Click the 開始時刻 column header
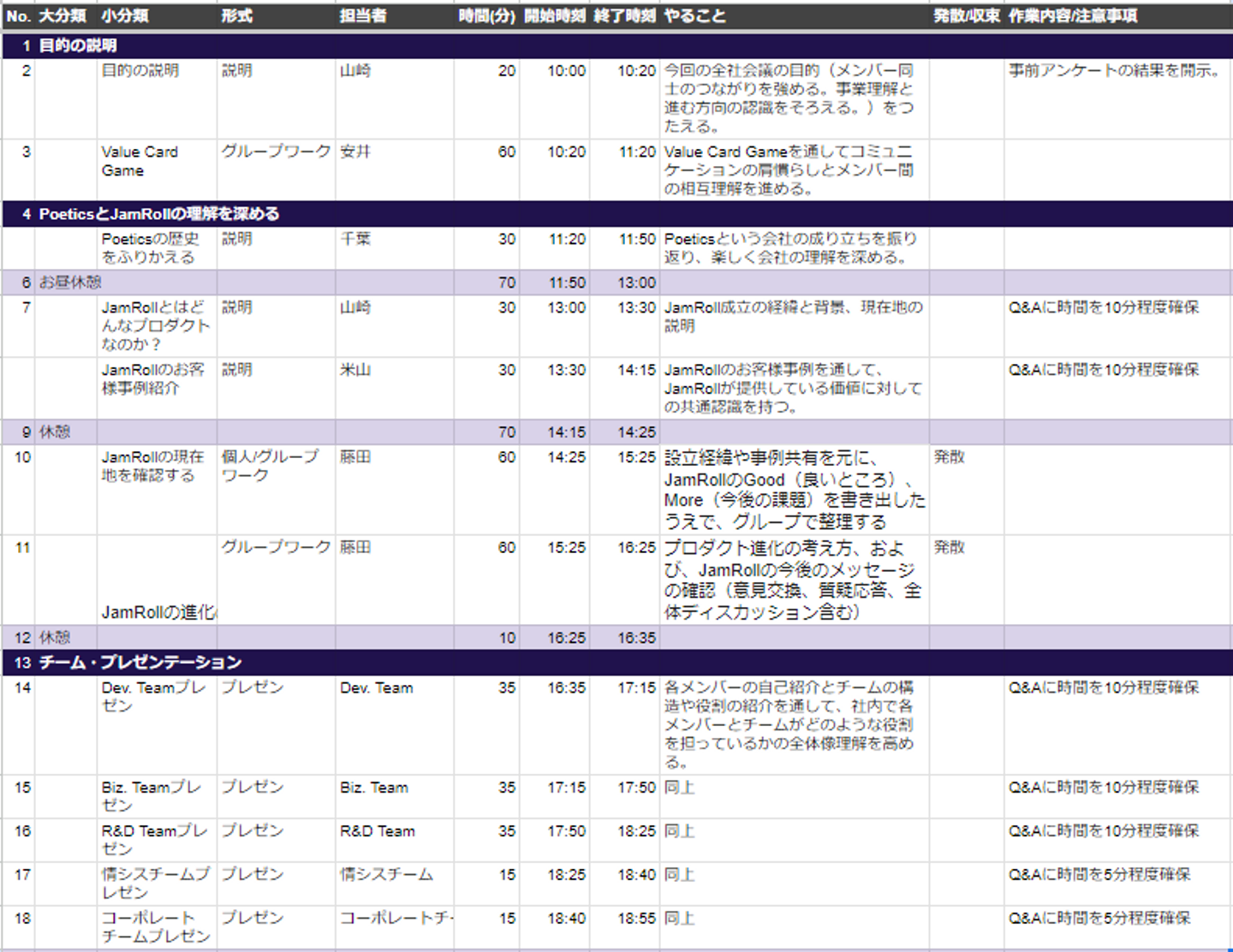Viewport: 1233px width, 952px height. (x=555, y=16)
